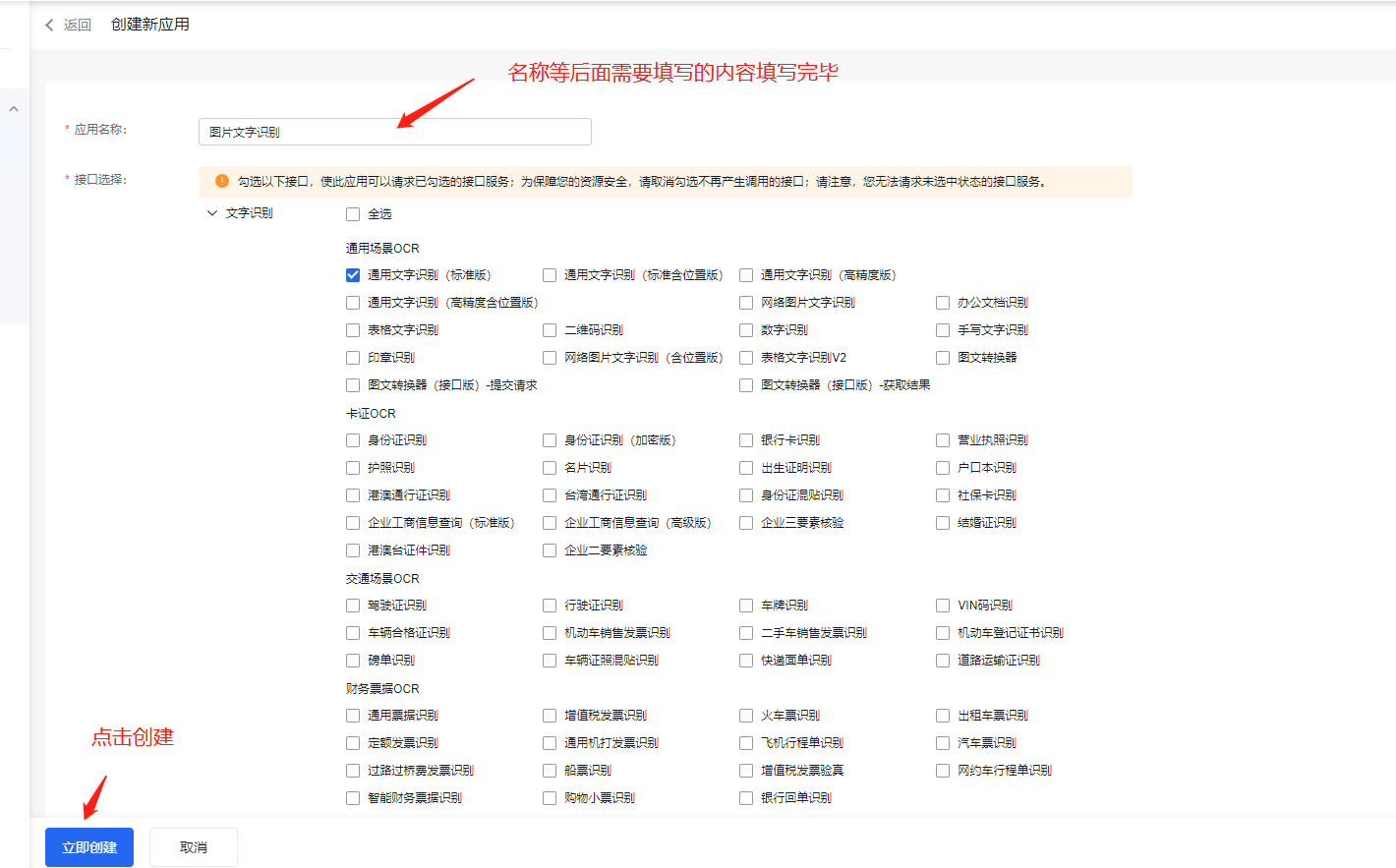Select the 企业三要素核验 checkbox
Image resolution: width=1396 pixels, height=868 pixels.
click(x=746, y=523)
